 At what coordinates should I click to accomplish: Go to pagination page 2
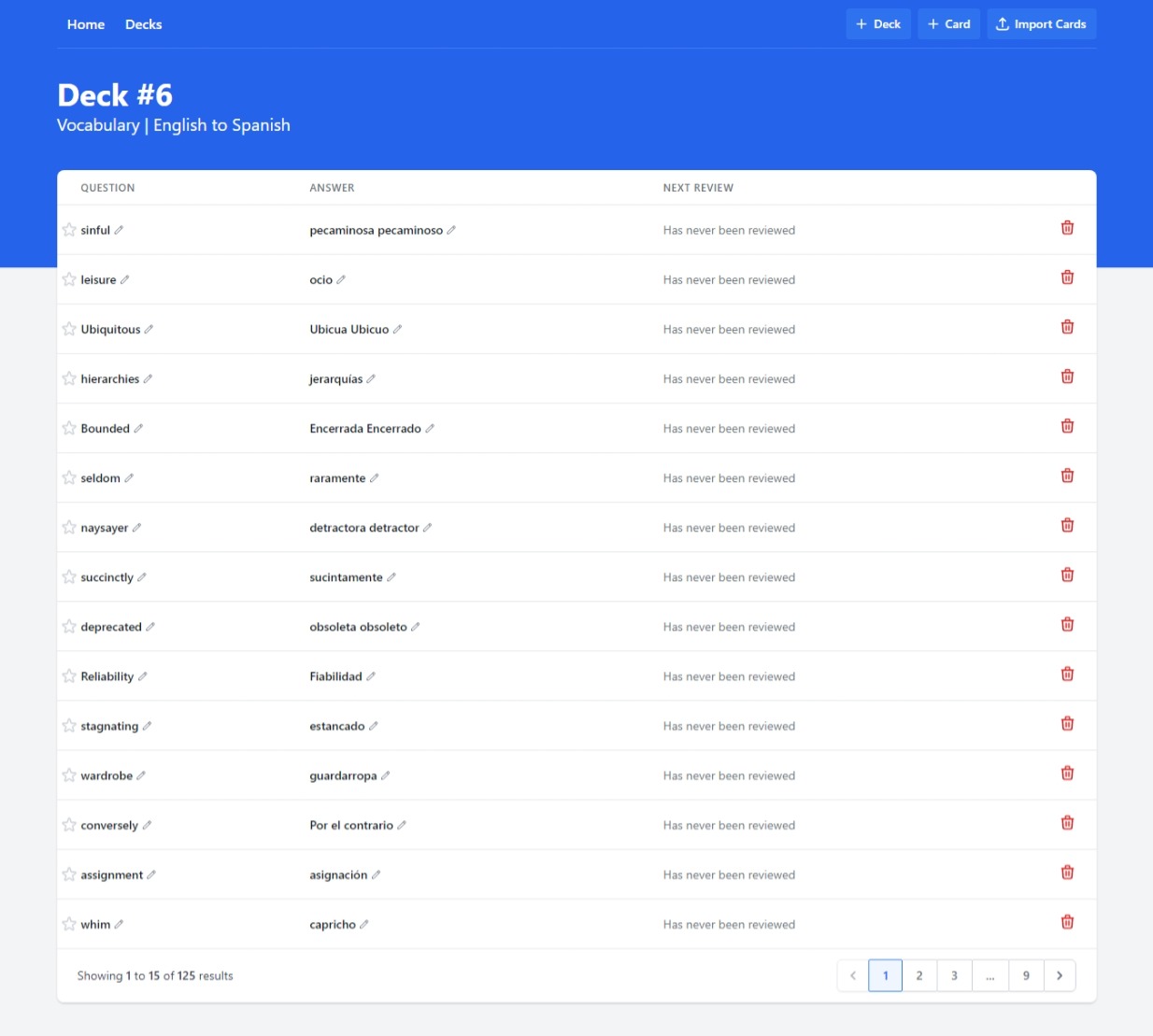(919, 975)
